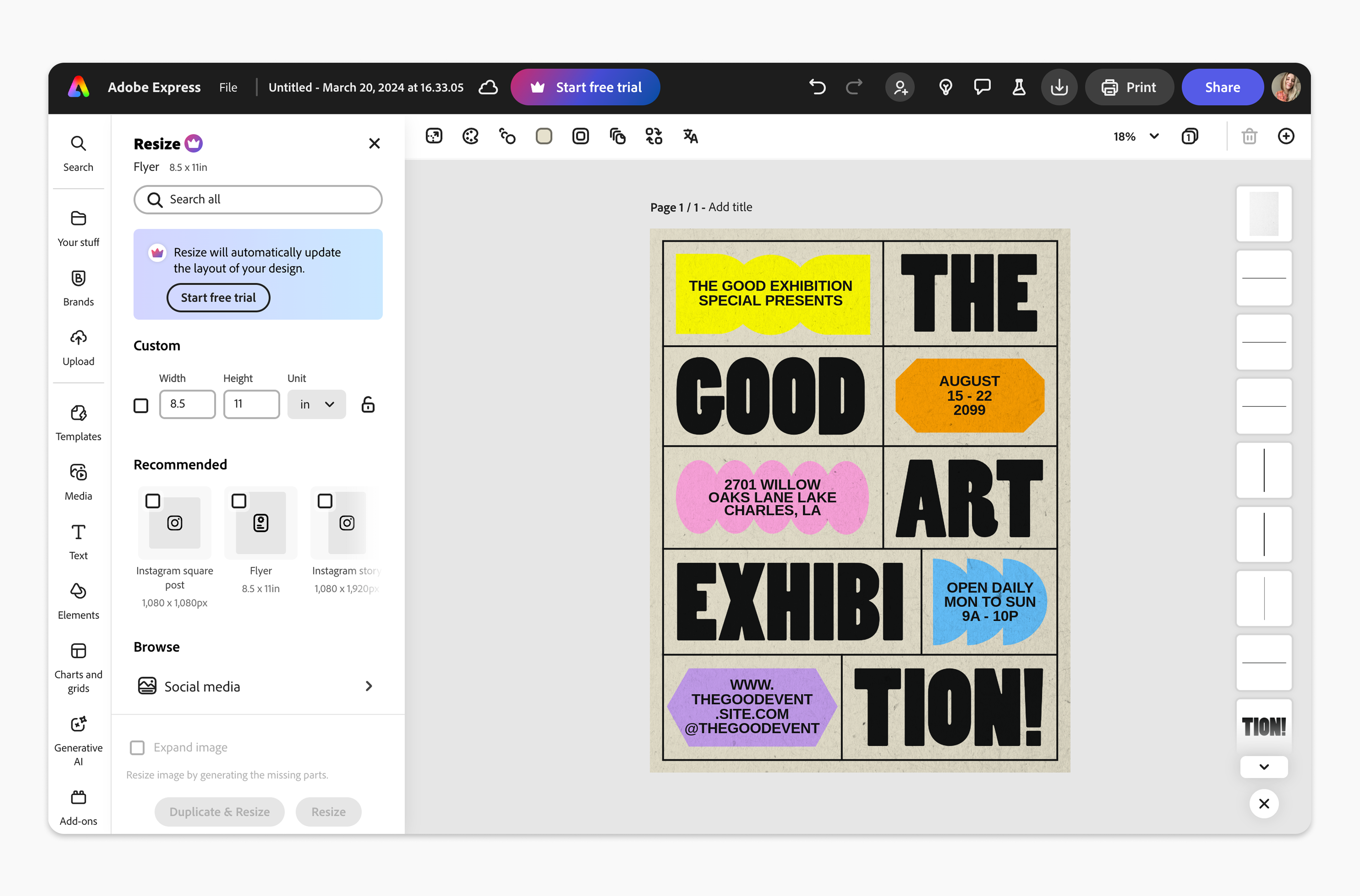Open the 18% zoom level dropdown
The width and height of the screenshot is (1360, 896).
(1136, 136)
